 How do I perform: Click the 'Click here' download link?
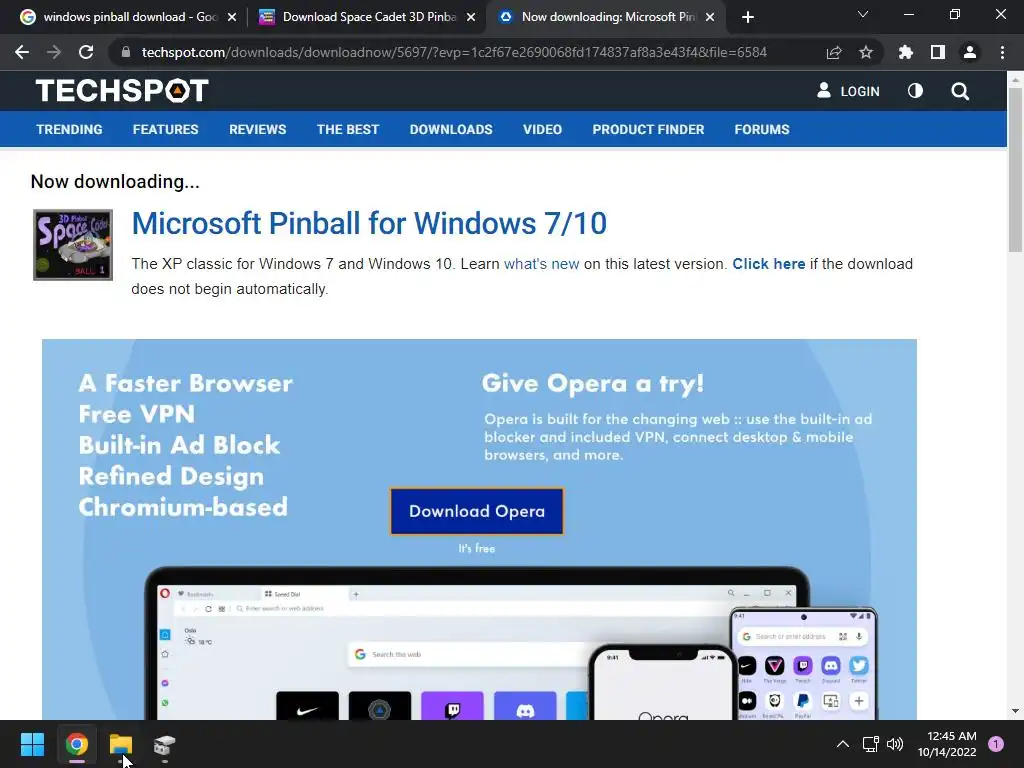769,264
